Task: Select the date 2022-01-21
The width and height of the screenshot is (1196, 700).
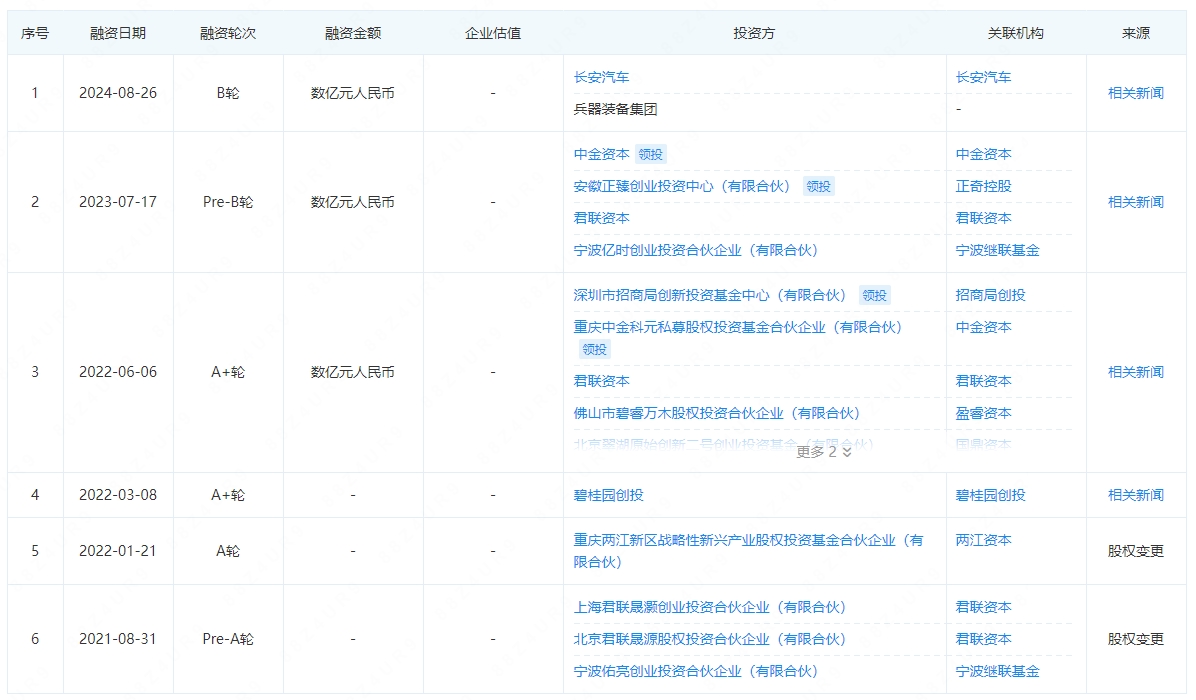Action: click(117, 551)
